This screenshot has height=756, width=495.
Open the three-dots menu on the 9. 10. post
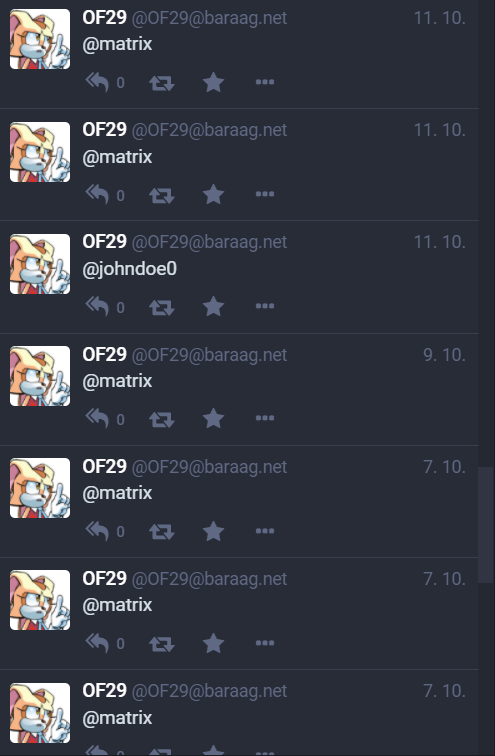pyautogui.click(x=265, y=418)
